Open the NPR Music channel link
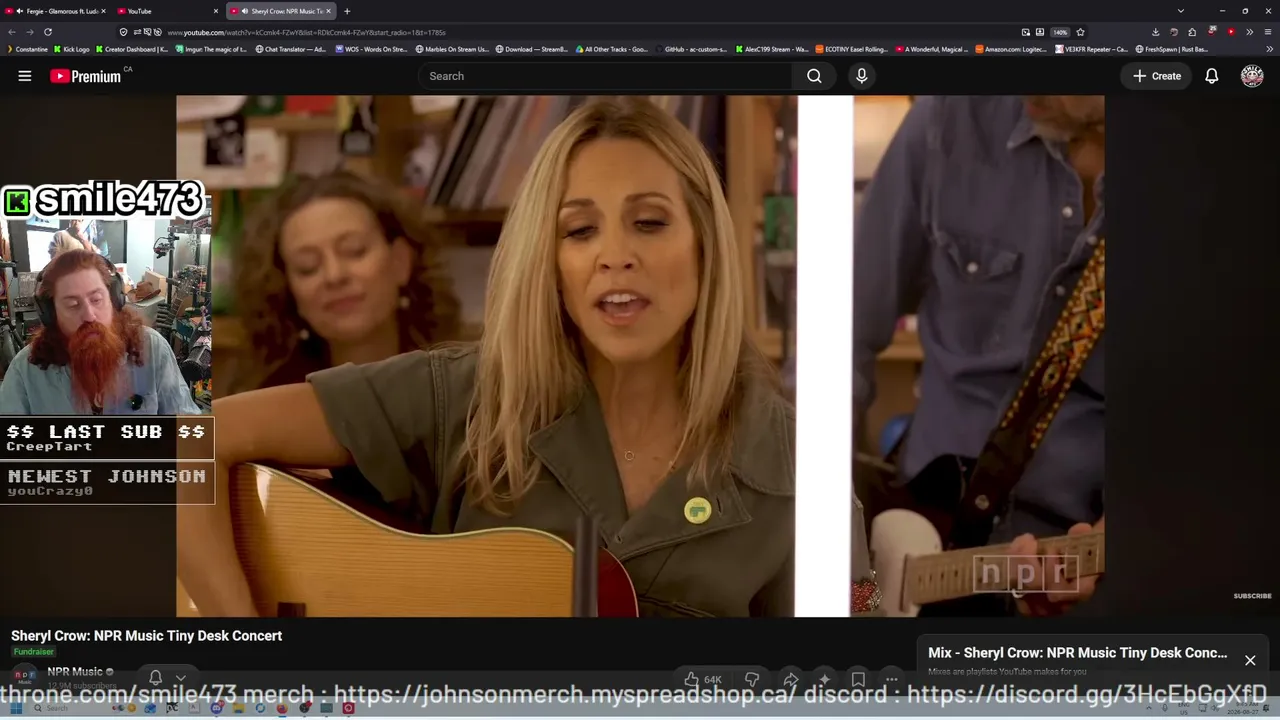This screenshot has height=720, width=1280. 76,672
